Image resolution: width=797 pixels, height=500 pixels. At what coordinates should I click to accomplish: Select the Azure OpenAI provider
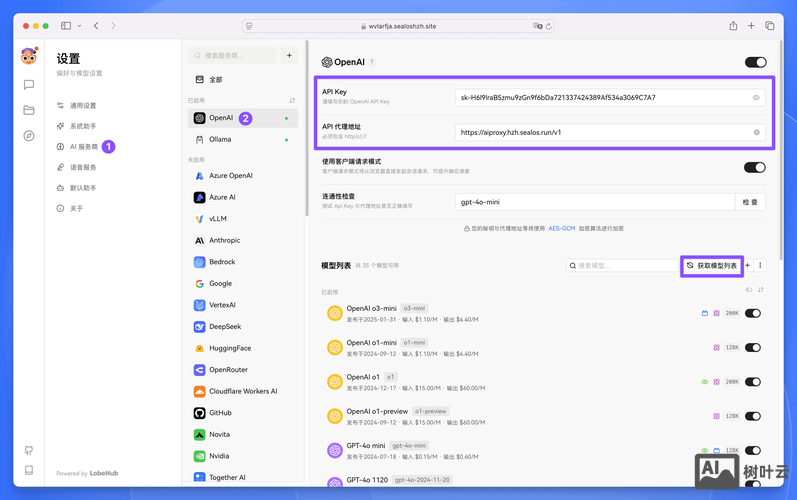243,176
